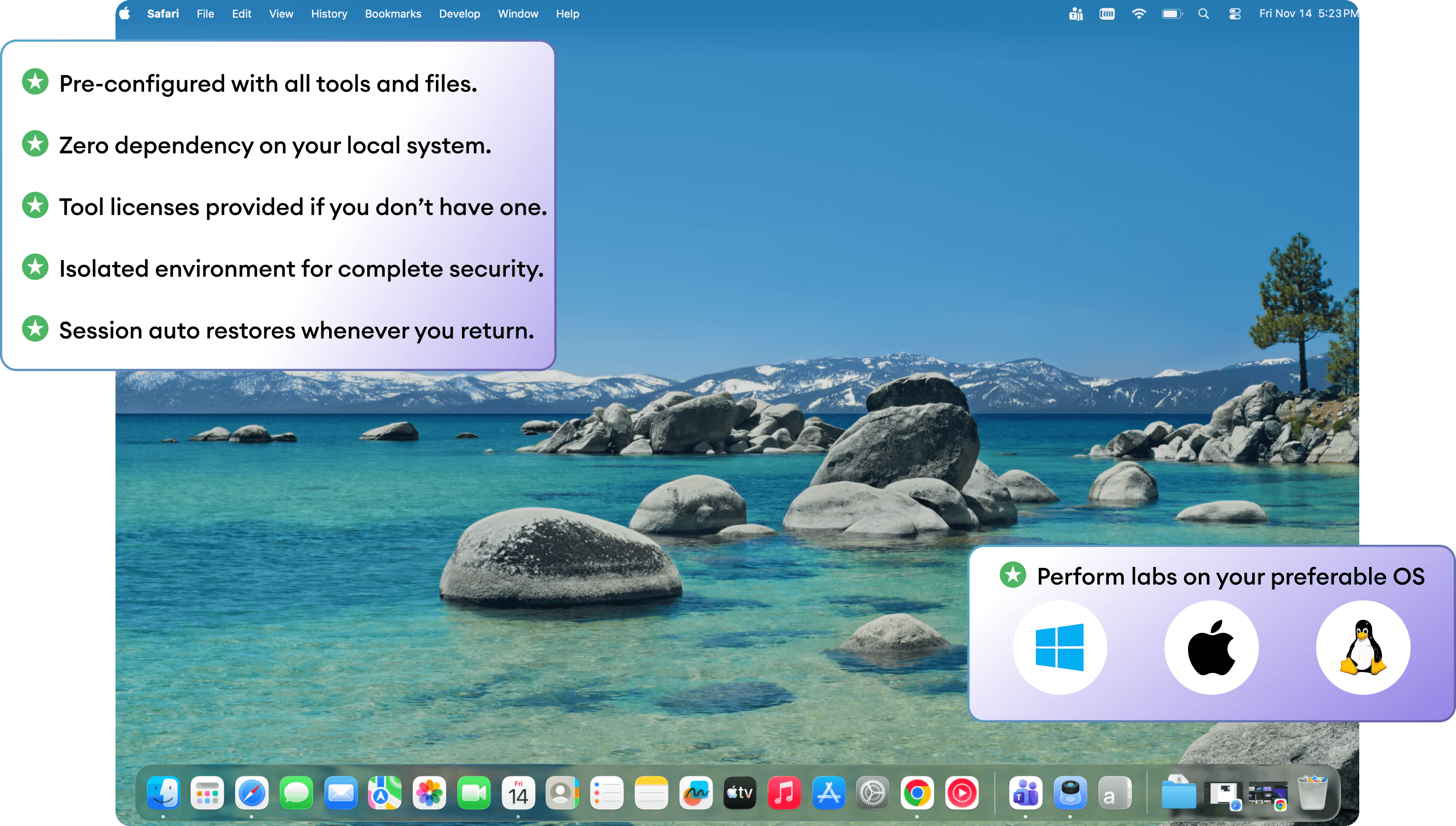1456x826 pixels.
Task: Open the Develop menu
Action: (459, 14)
